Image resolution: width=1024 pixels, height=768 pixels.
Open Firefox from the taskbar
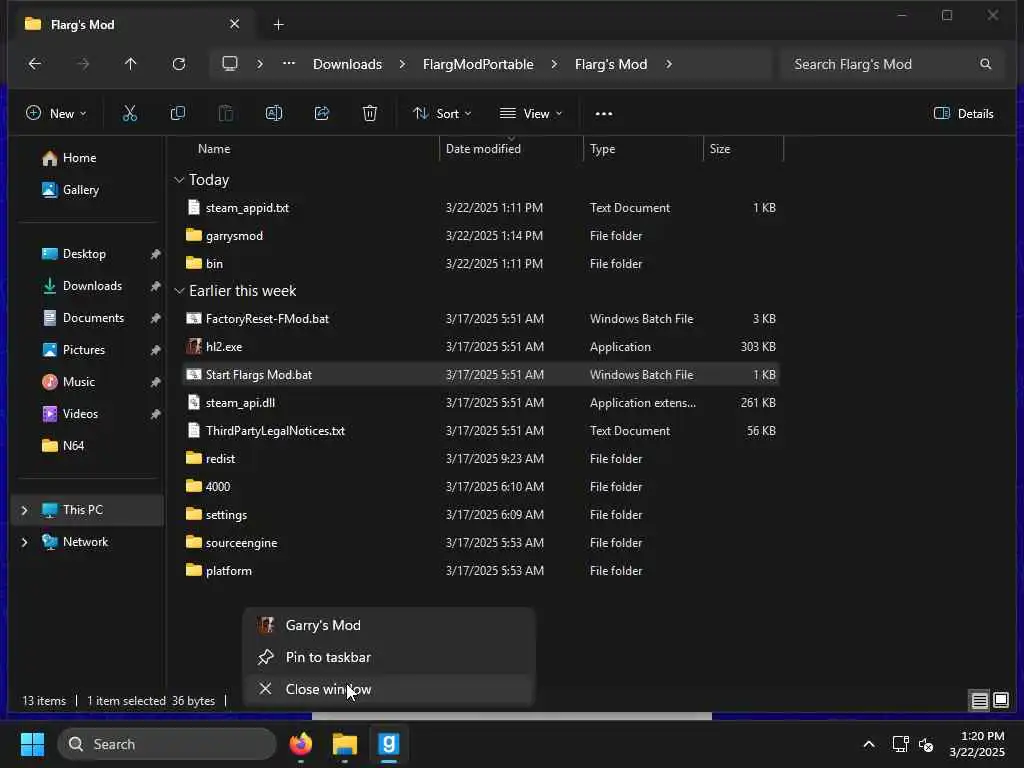click(x=301, y=744)
